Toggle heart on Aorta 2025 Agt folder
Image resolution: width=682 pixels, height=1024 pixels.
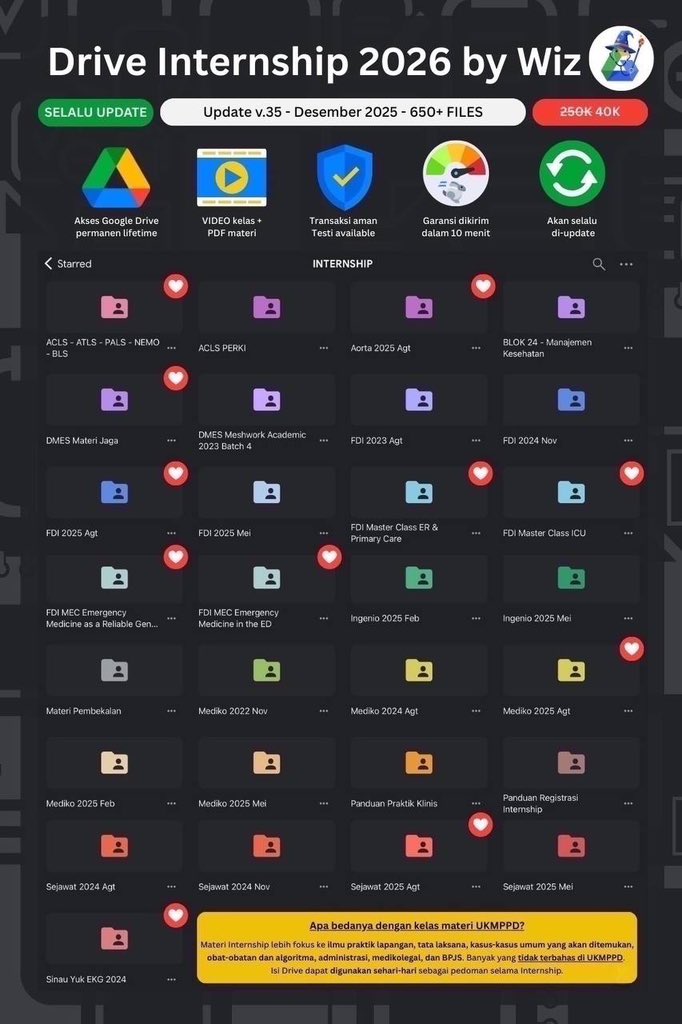(x=483, y=286)
